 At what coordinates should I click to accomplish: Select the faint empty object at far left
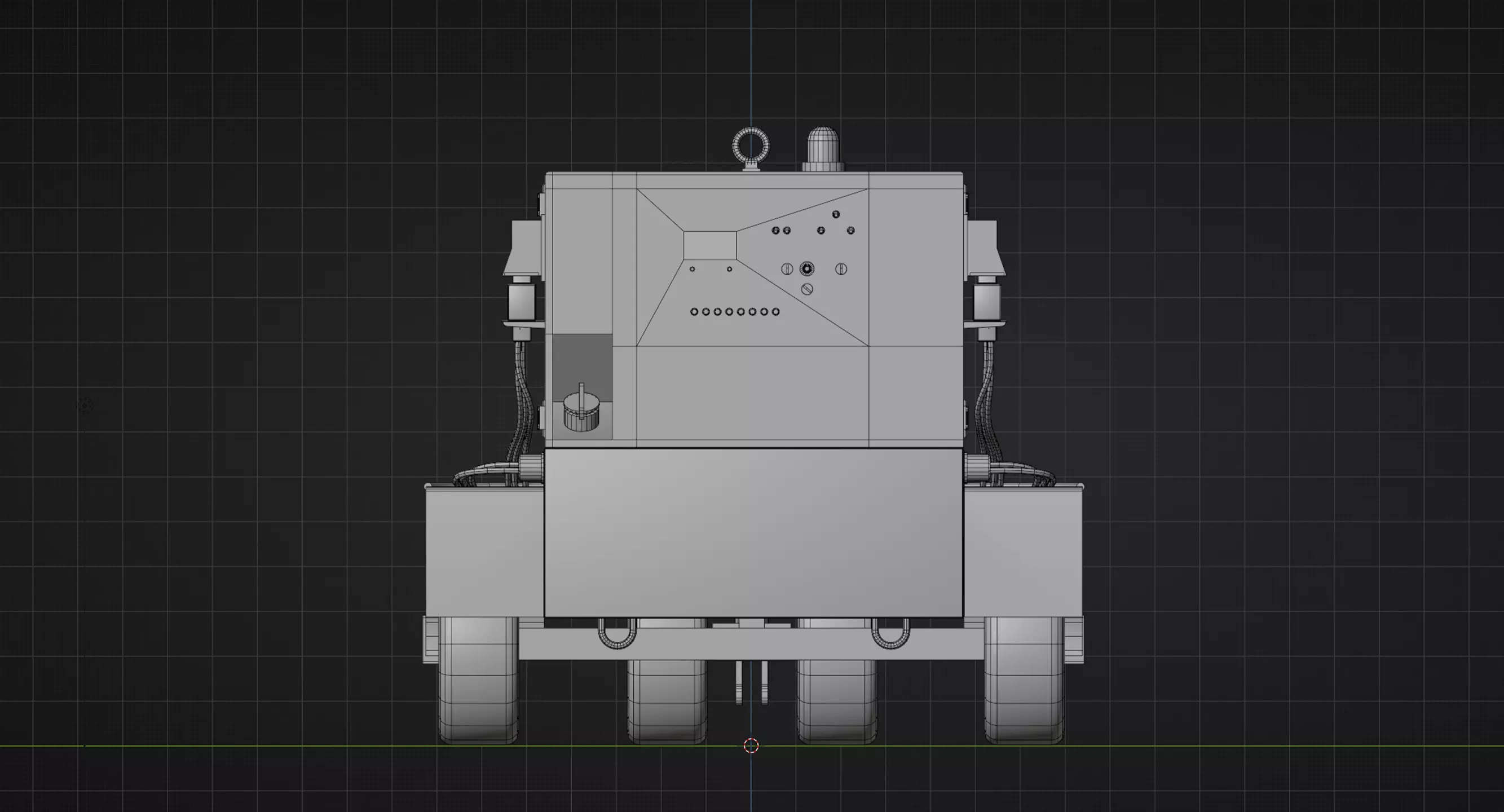coord(85,404)
